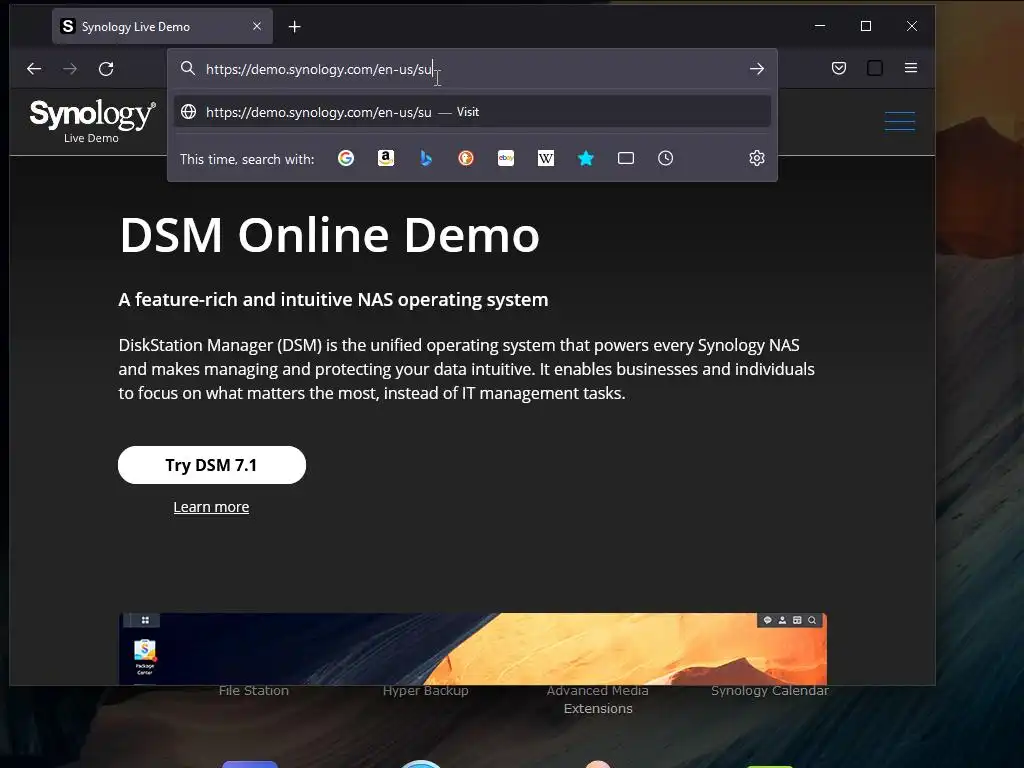Click the address bar URL field
This screenshot has height=768, width=1024.
pos(470,69)
